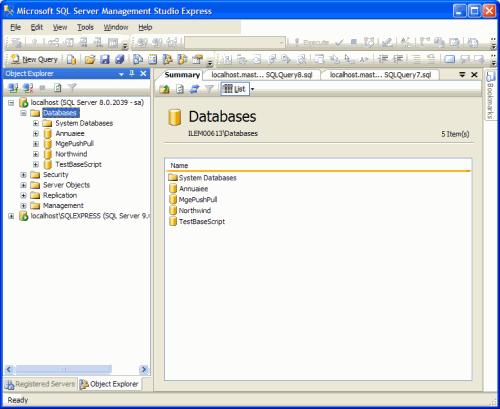Click the Up folder icon in Summary toolbar
This screenshot has height=409, width=500.
point(164,89)
